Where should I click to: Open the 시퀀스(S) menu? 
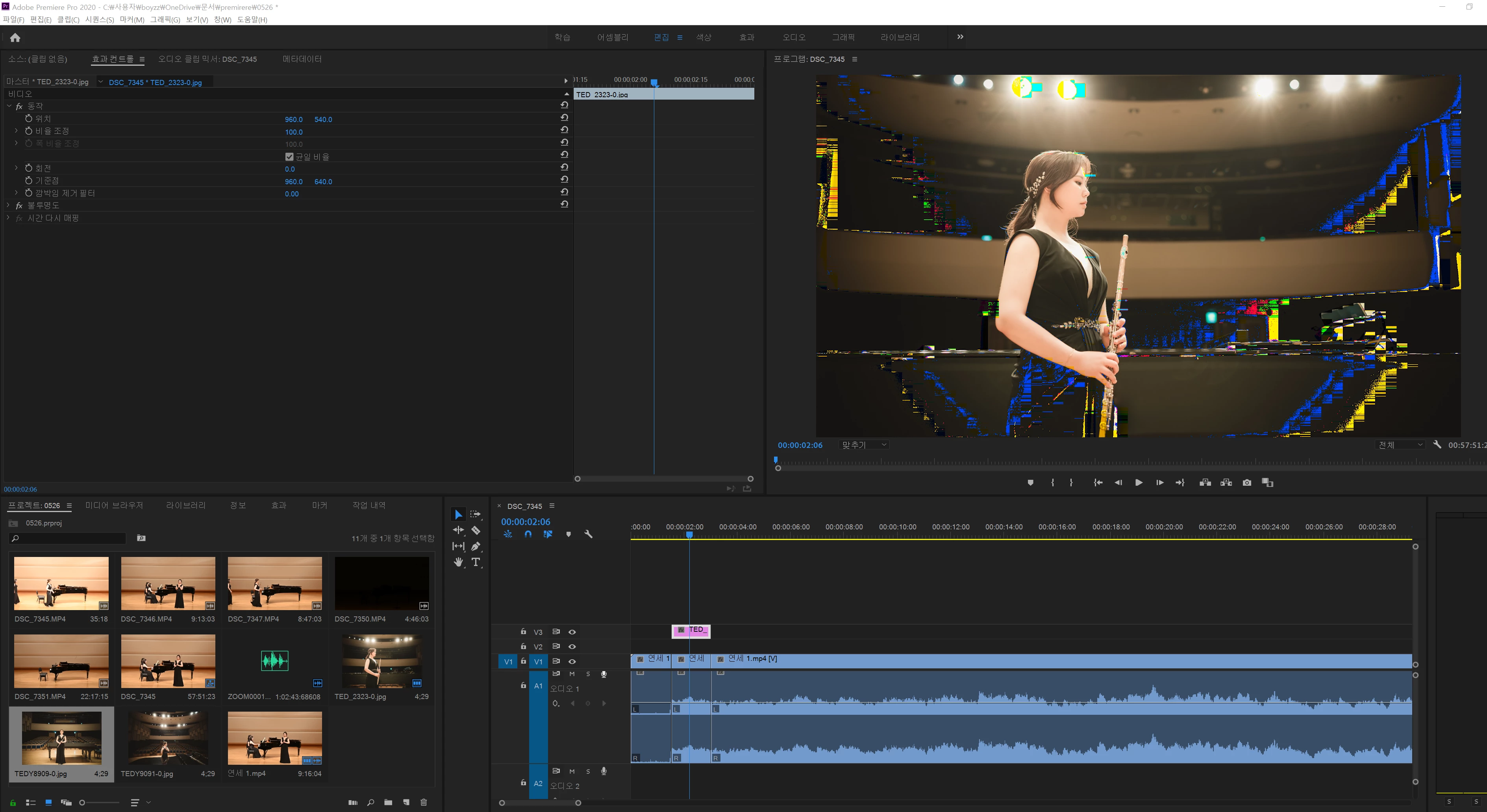click(x=99, y=20)
